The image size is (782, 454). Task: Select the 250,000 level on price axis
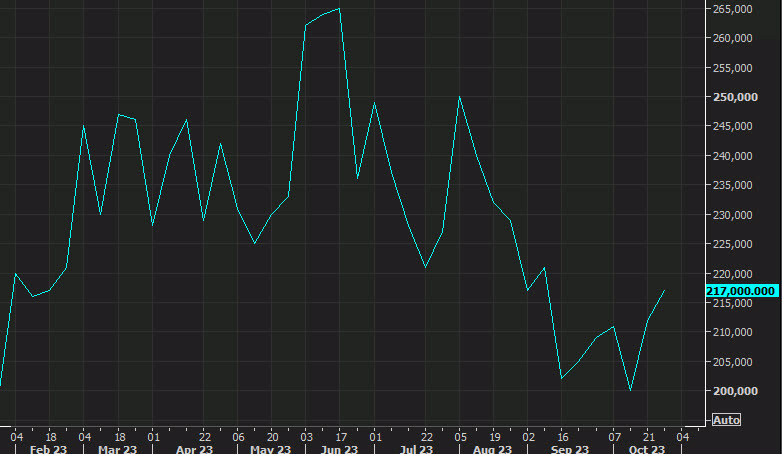732,98
